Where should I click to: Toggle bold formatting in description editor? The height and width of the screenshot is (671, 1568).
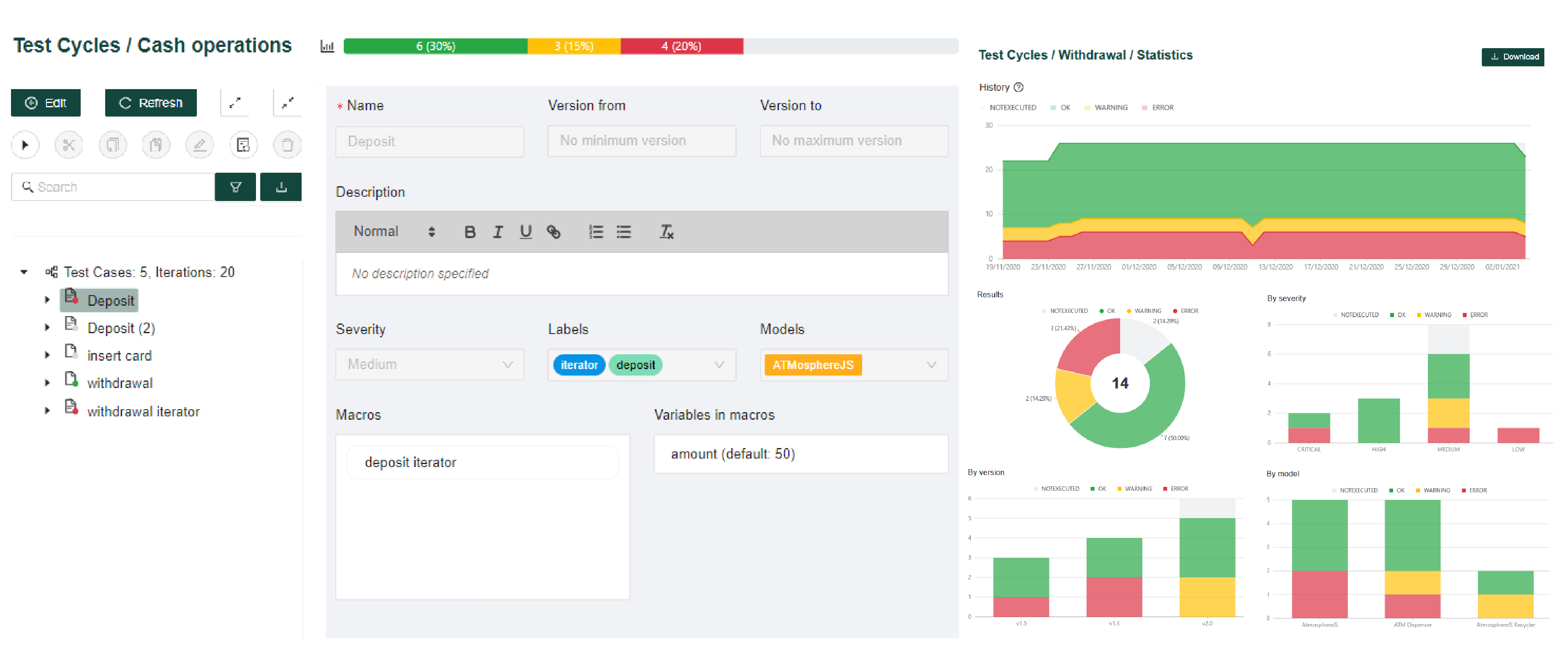[470, 232]
